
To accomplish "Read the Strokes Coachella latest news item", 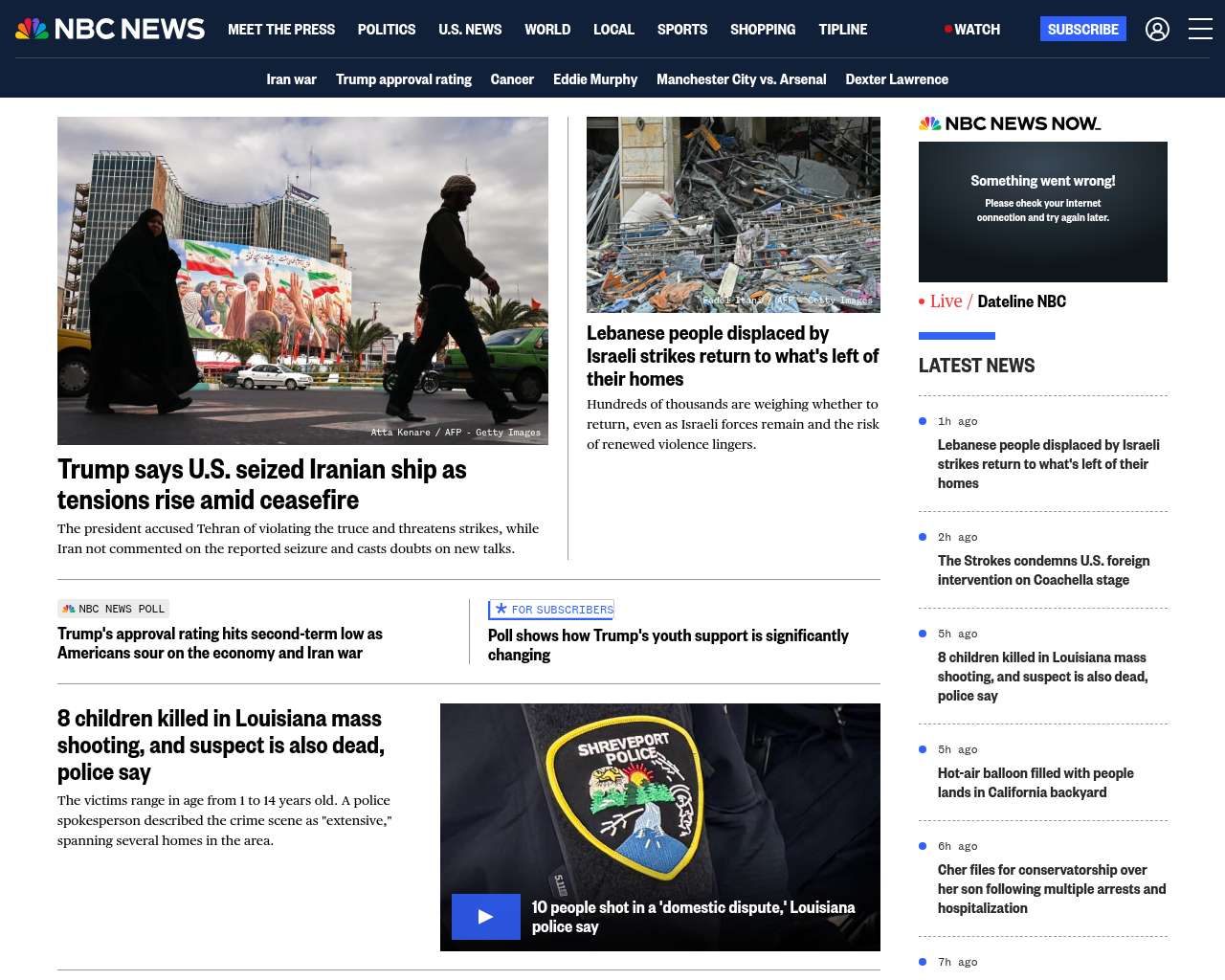I will [x=1043, y=570].
